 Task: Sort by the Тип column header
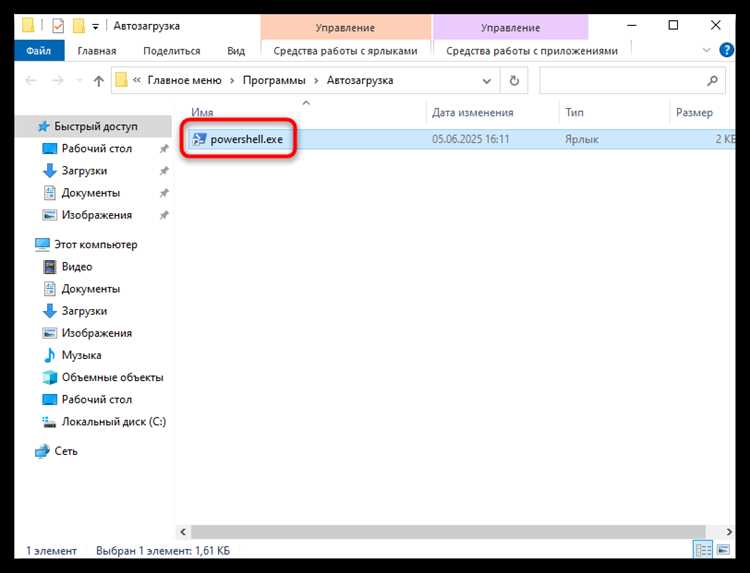pos(574,112)
